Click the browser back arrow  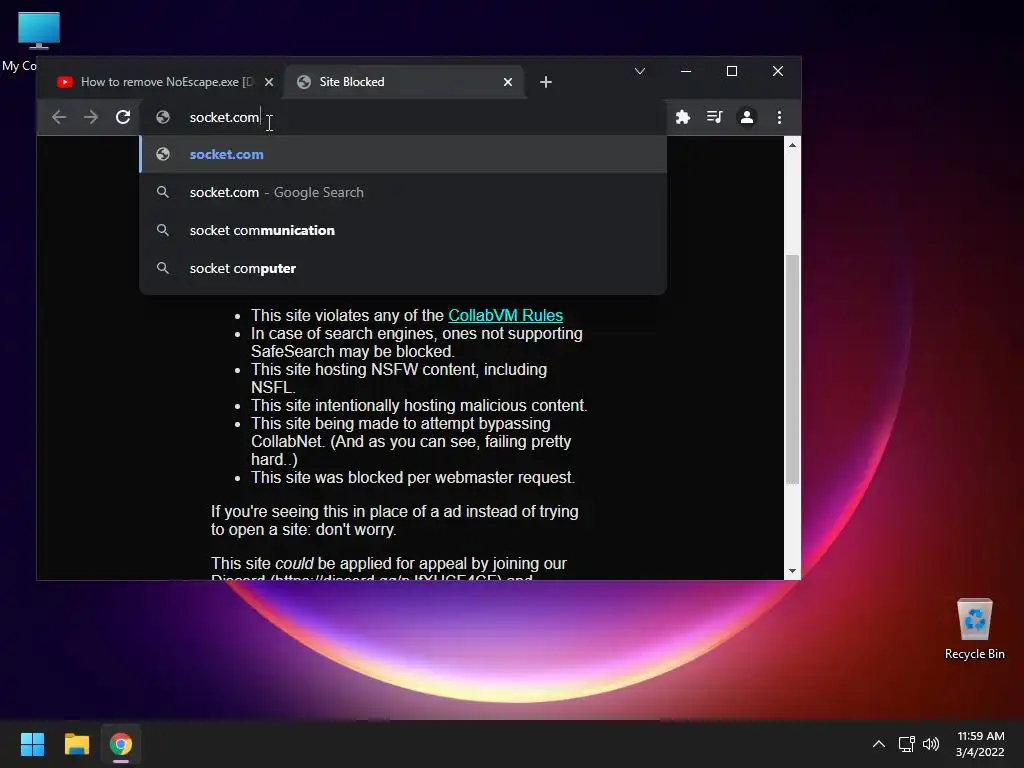click(59, 118)
